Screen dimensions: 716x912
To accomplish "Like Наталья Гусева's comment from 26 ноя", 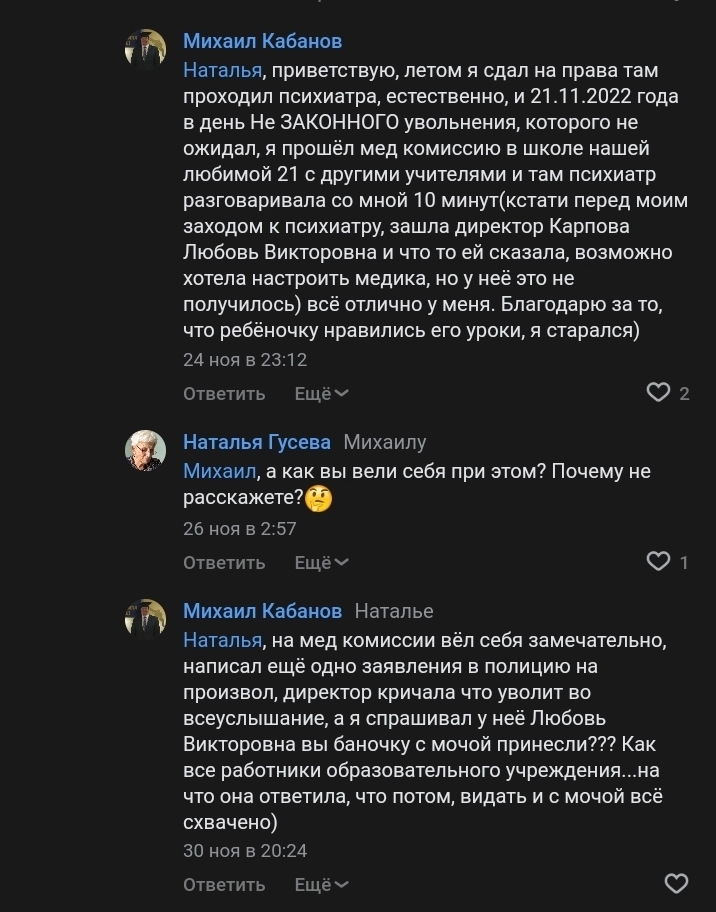I will tap(658, 562).
